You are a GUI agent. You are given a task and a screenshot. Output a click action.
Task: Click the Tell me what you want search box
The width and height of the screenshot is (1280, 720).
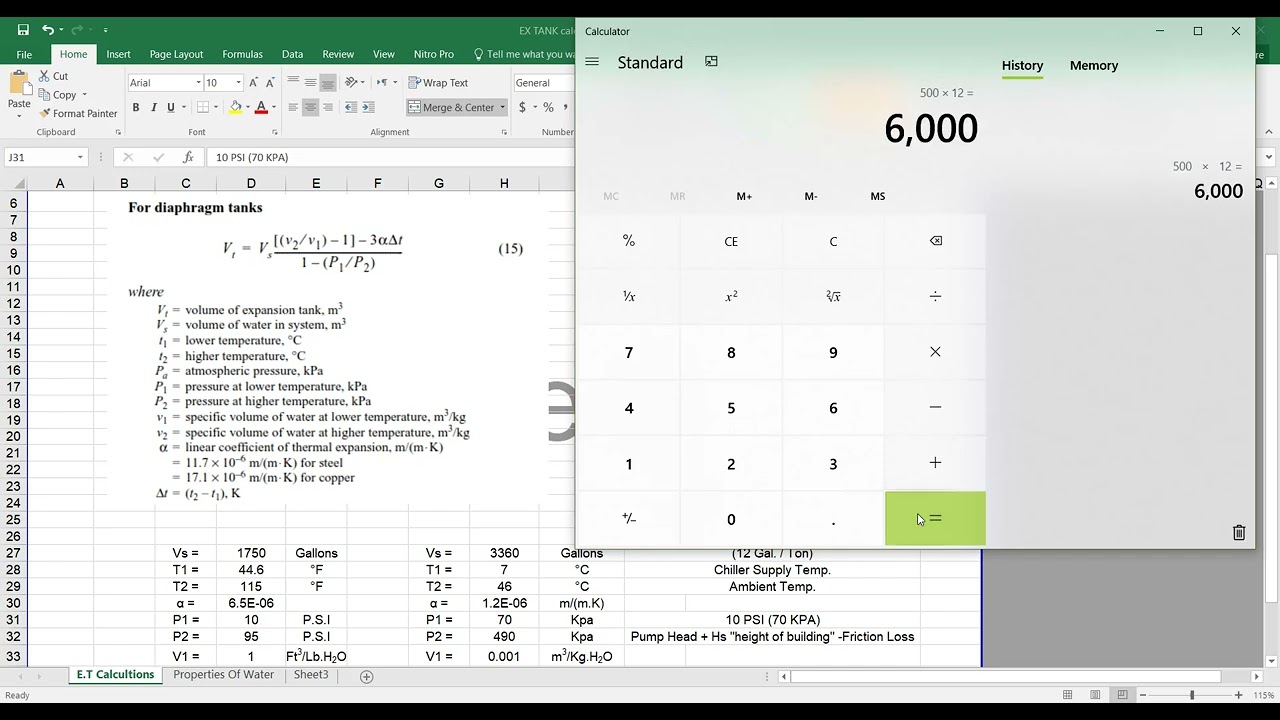click(522, 54)
